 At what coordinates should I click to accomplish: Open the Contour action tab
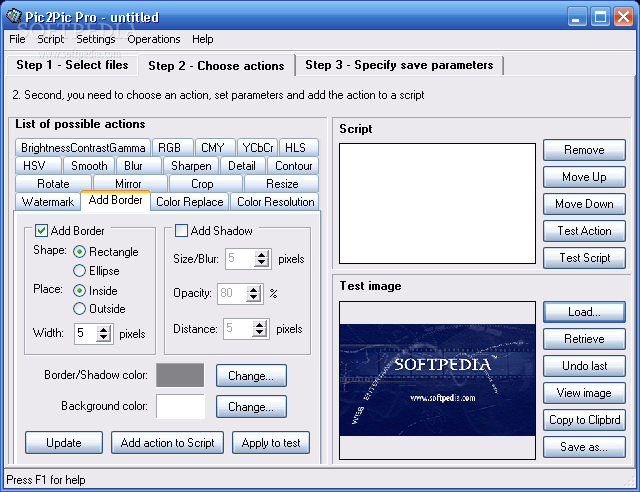293,166
